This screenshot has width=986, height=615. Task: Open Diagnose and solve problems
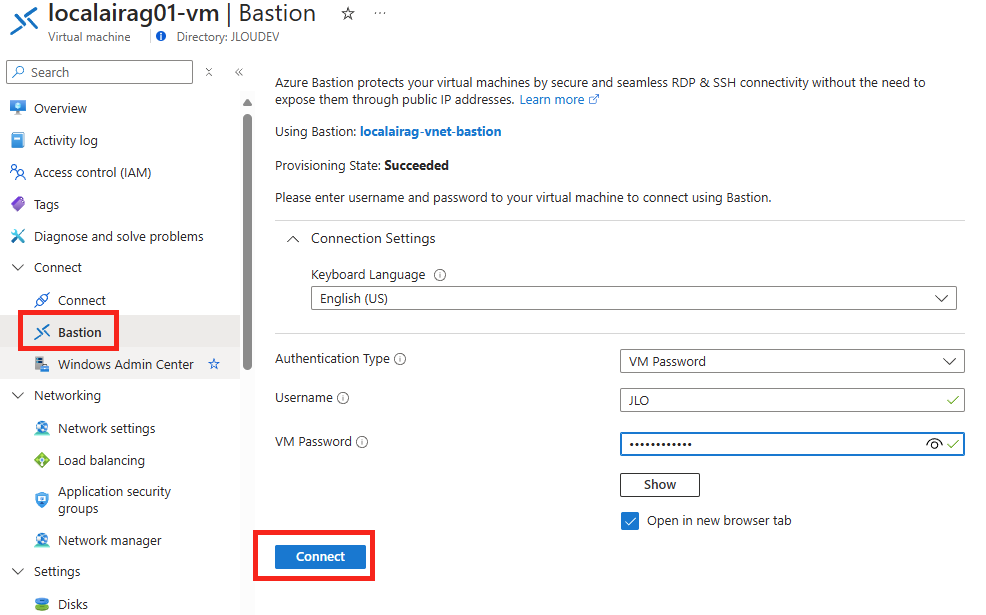click(120, 236)
